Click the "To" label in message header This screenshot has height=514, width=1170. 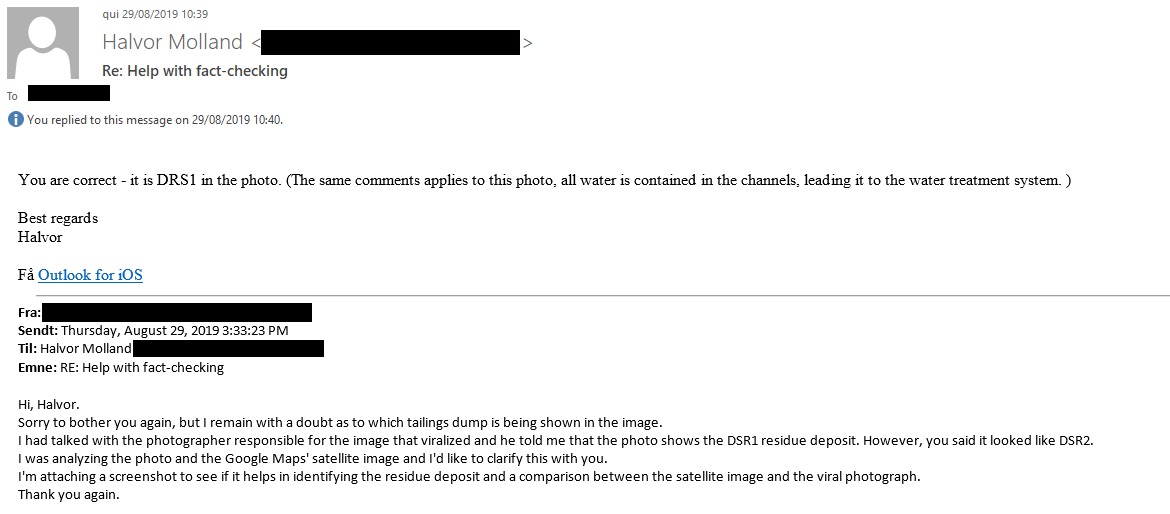pyautogui.click(x=12, y=96)
